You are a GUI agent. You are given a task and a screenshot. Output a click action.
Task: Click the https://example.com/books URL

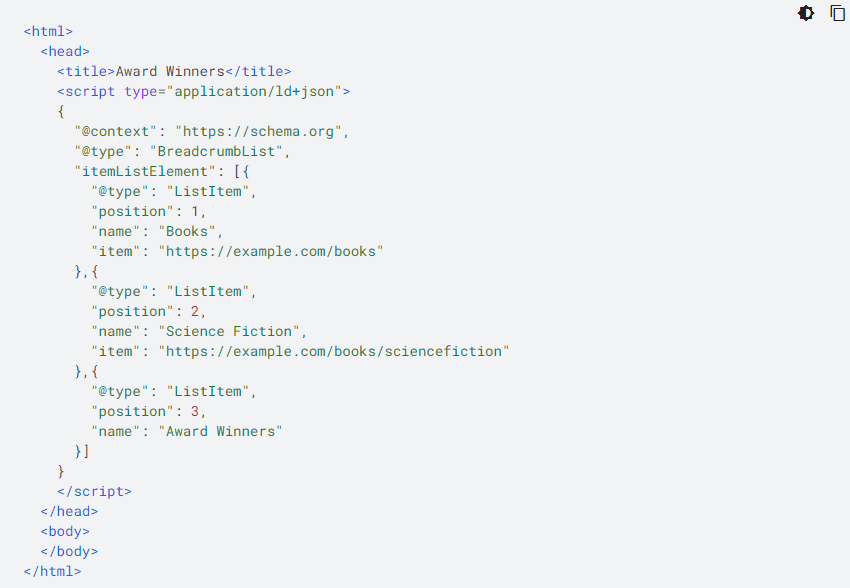point(271,251)
